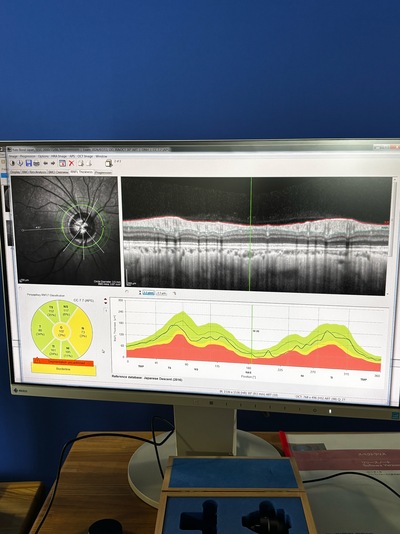The image size is (400, 534).
Task: Open the HRA Image menu
Action: coord(59,156)
